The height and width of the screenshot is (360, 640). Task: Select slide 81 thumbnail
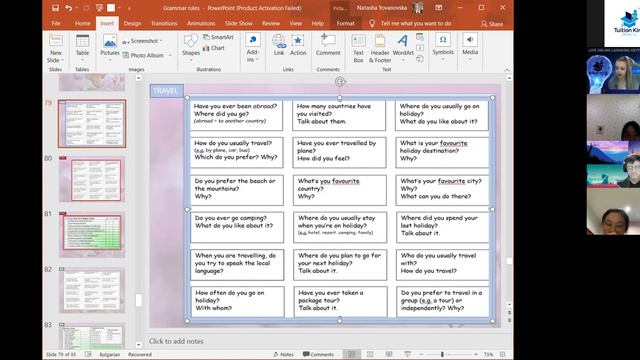(x=92, y=235)
